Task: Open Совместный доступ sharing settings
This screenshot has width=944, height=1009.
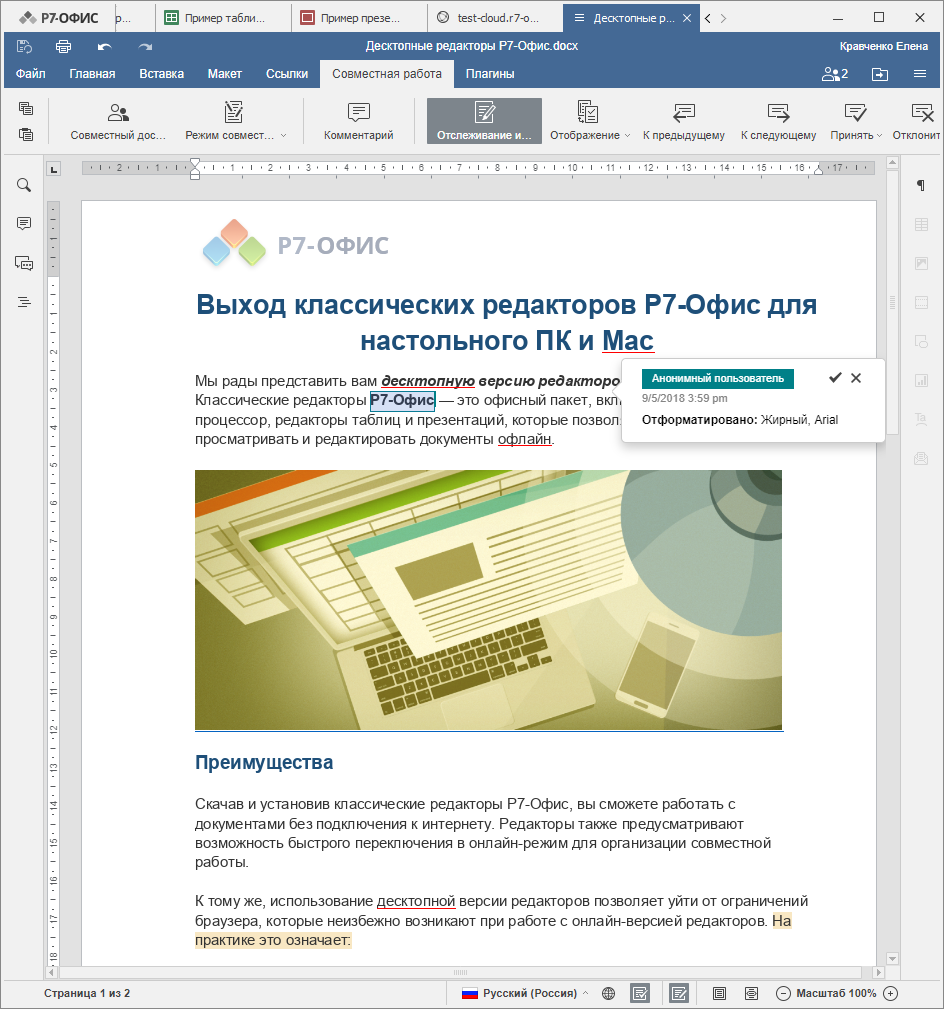Action: pyautogui.click(x=118, y=121)
